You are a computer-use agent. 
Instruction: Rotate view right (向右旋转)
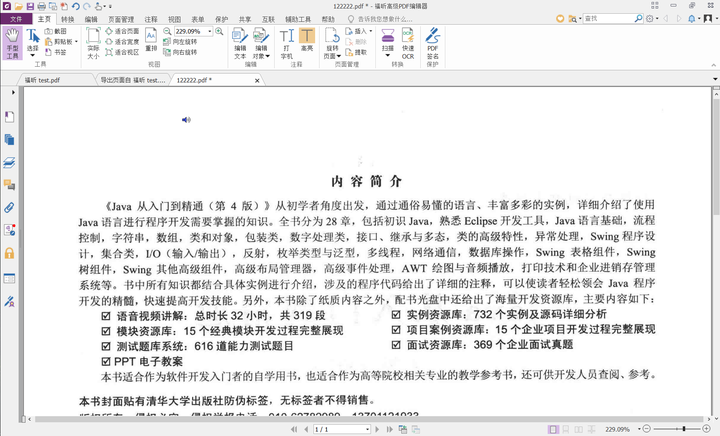pyautogui.click(x=180, y=52)
